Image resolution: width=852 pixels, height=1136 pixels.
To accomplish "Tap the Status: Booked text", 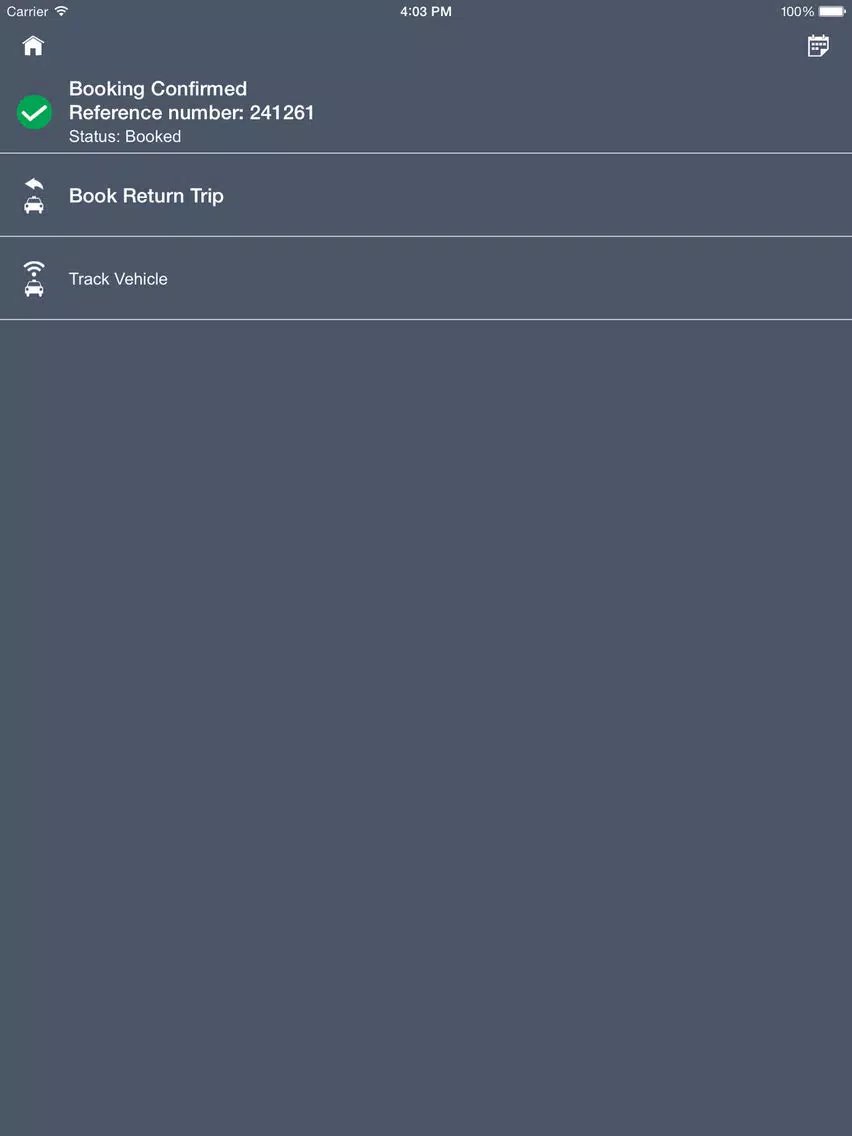I will coord(125,136).
